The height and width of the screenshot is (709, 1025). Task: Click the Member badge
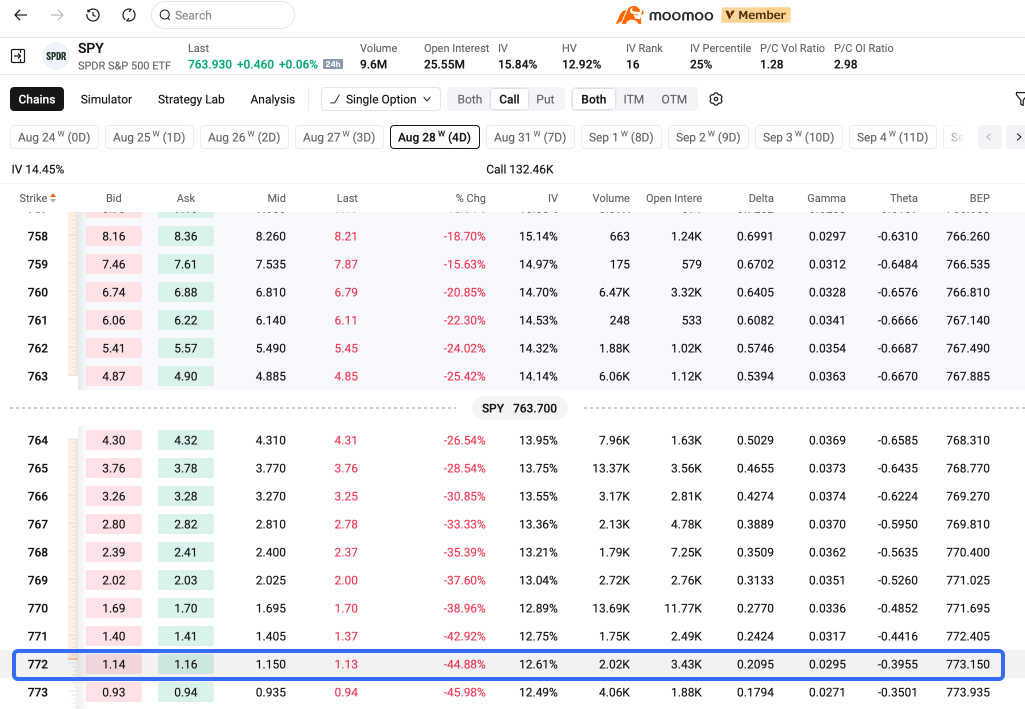point(756,15)
